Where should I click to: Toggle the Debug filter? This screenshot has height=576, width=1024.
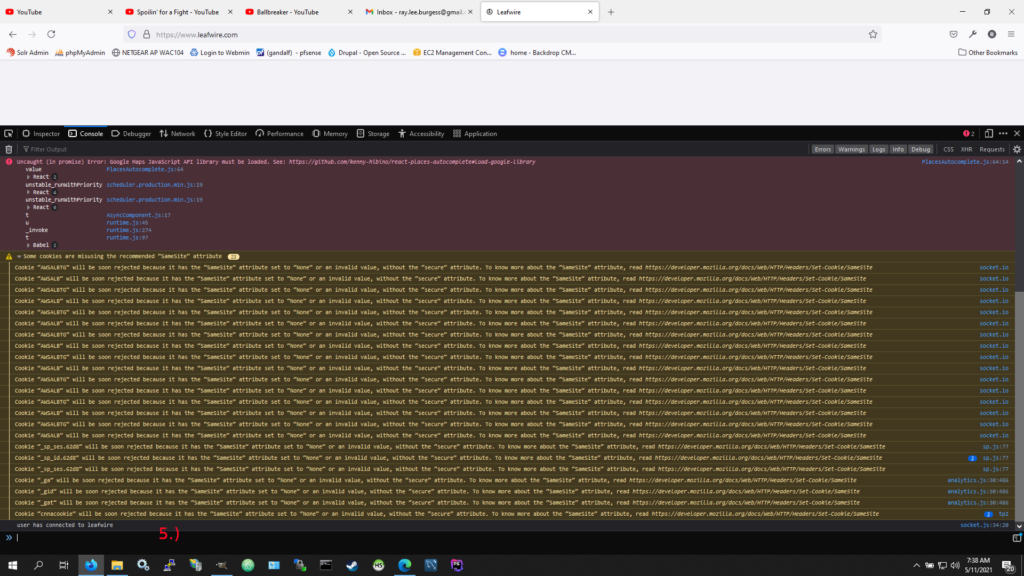[x=920, y=150]
